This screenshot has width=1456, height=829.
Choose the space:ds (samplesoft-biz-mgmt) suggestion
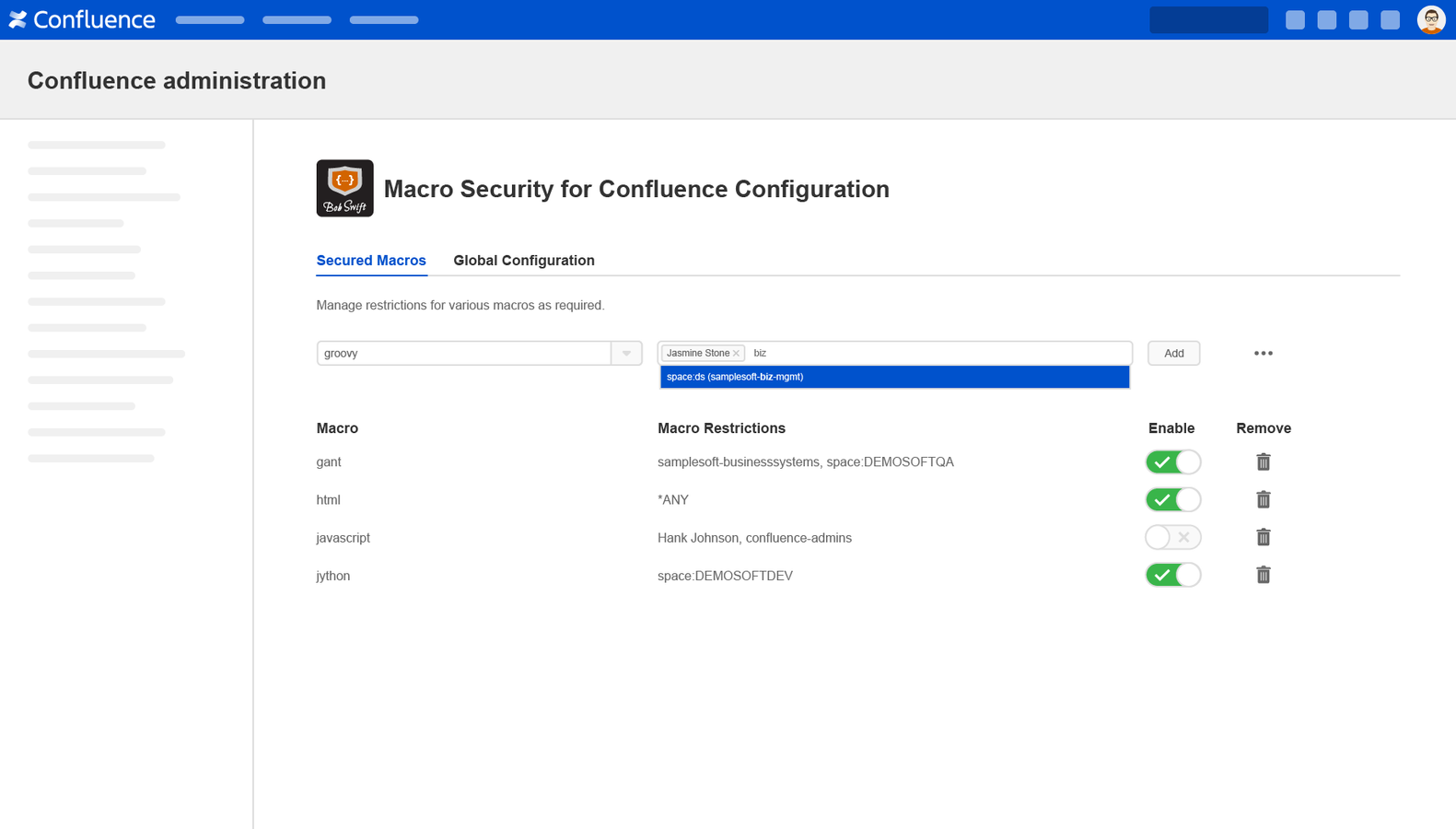[x=894, y=377]
